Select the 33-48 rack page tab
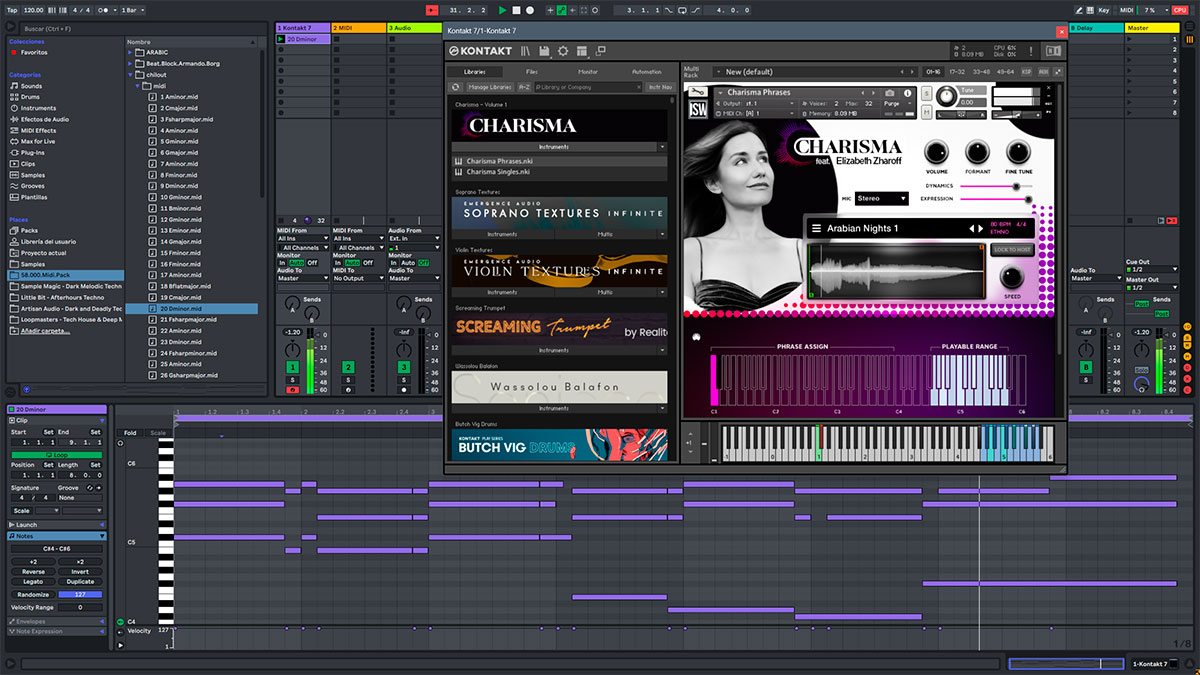 (x=981, y=72)
